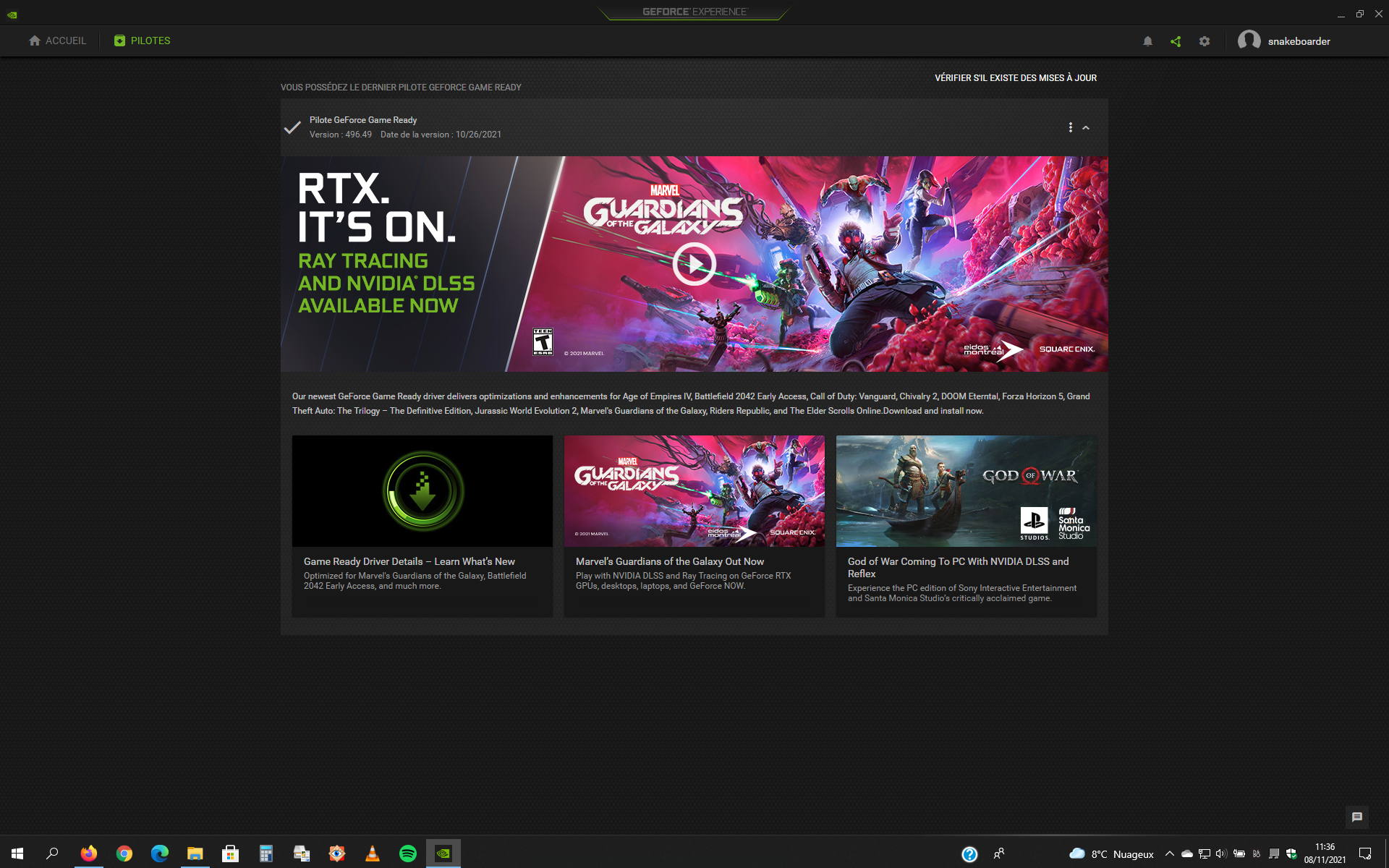Click the OneDrive cloud tray icon
1389x868 pixels.
[1186, 854]
